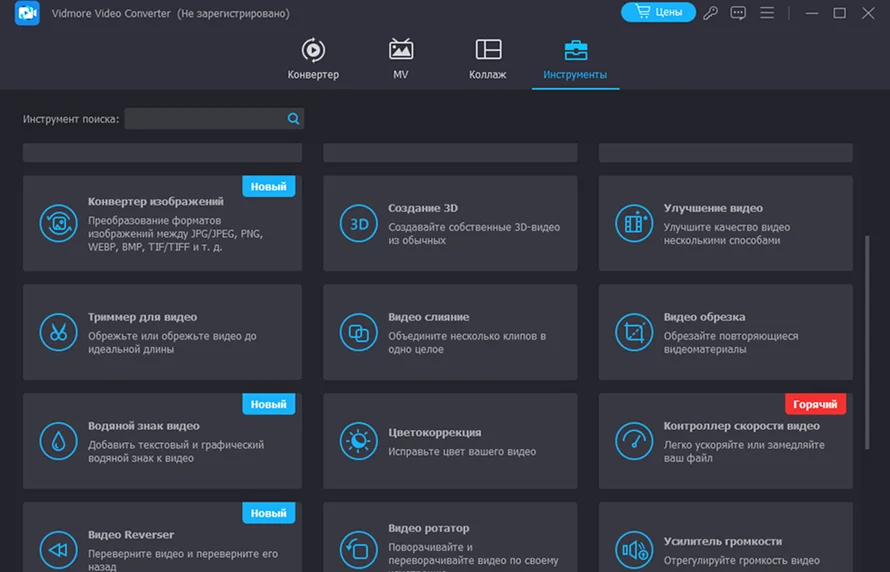Click the Видео Reverser title
The height and width of the screenshot is (572, 890).
[131, 535]
